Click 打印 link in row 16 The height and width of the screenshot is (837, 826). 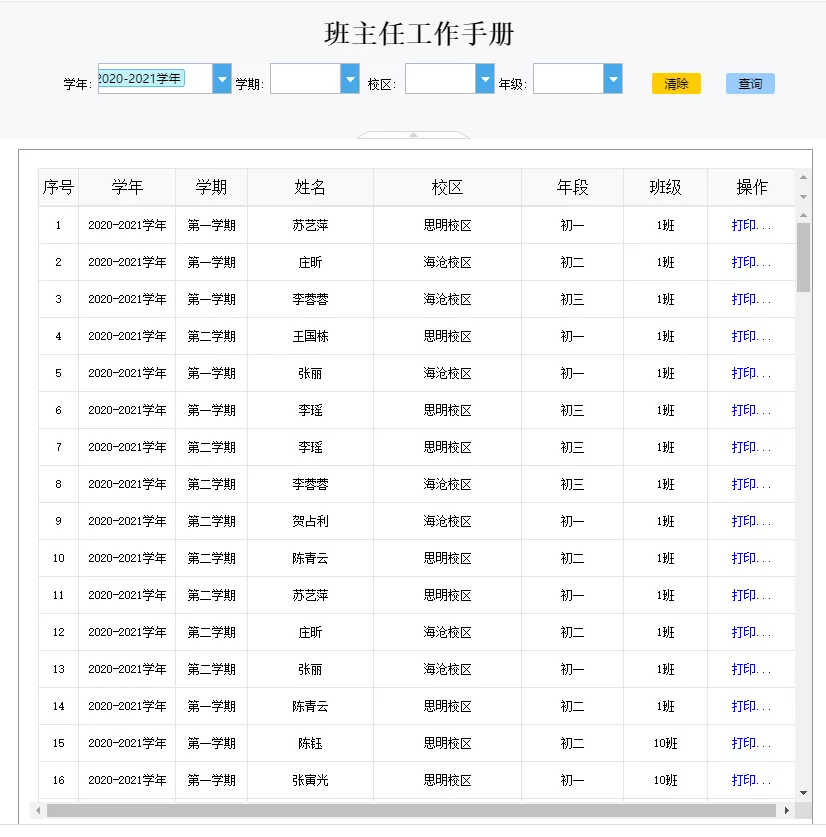tap(750, 780)
